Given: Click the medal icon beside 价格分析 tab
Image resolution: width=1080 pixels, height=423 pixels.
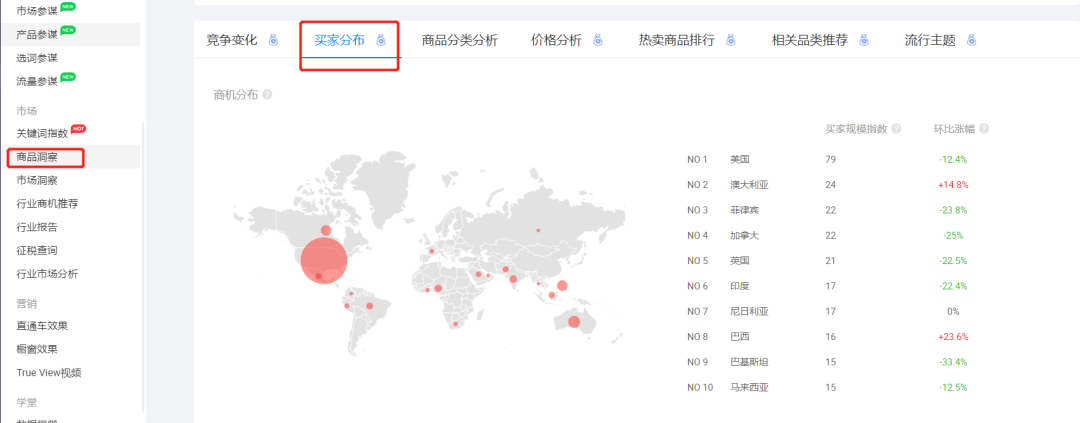Looking at the screenshot, I should pyautogui.click(x=597, y=41).
